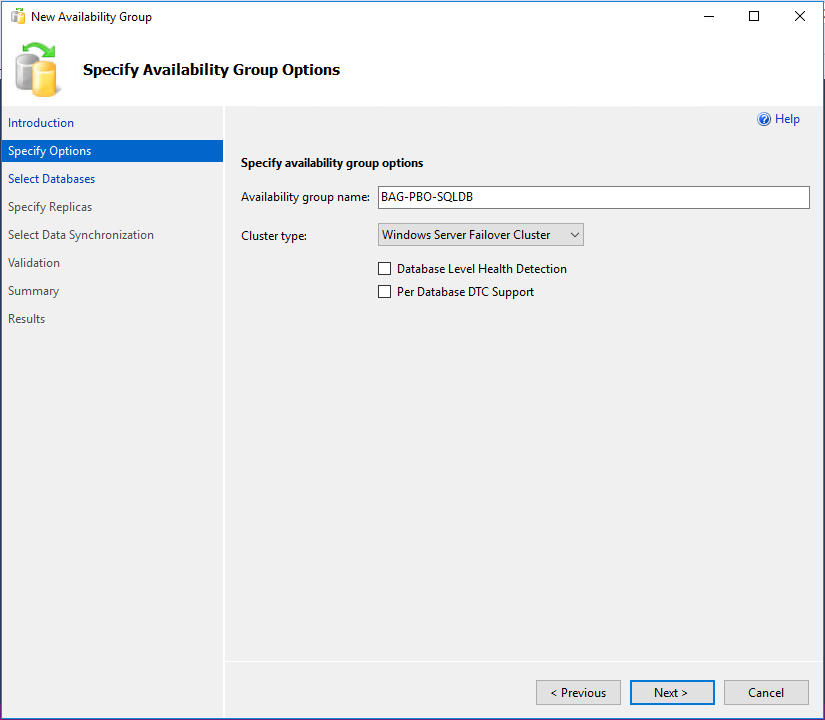Select the Select Data Synchronization step

[81, 235]
